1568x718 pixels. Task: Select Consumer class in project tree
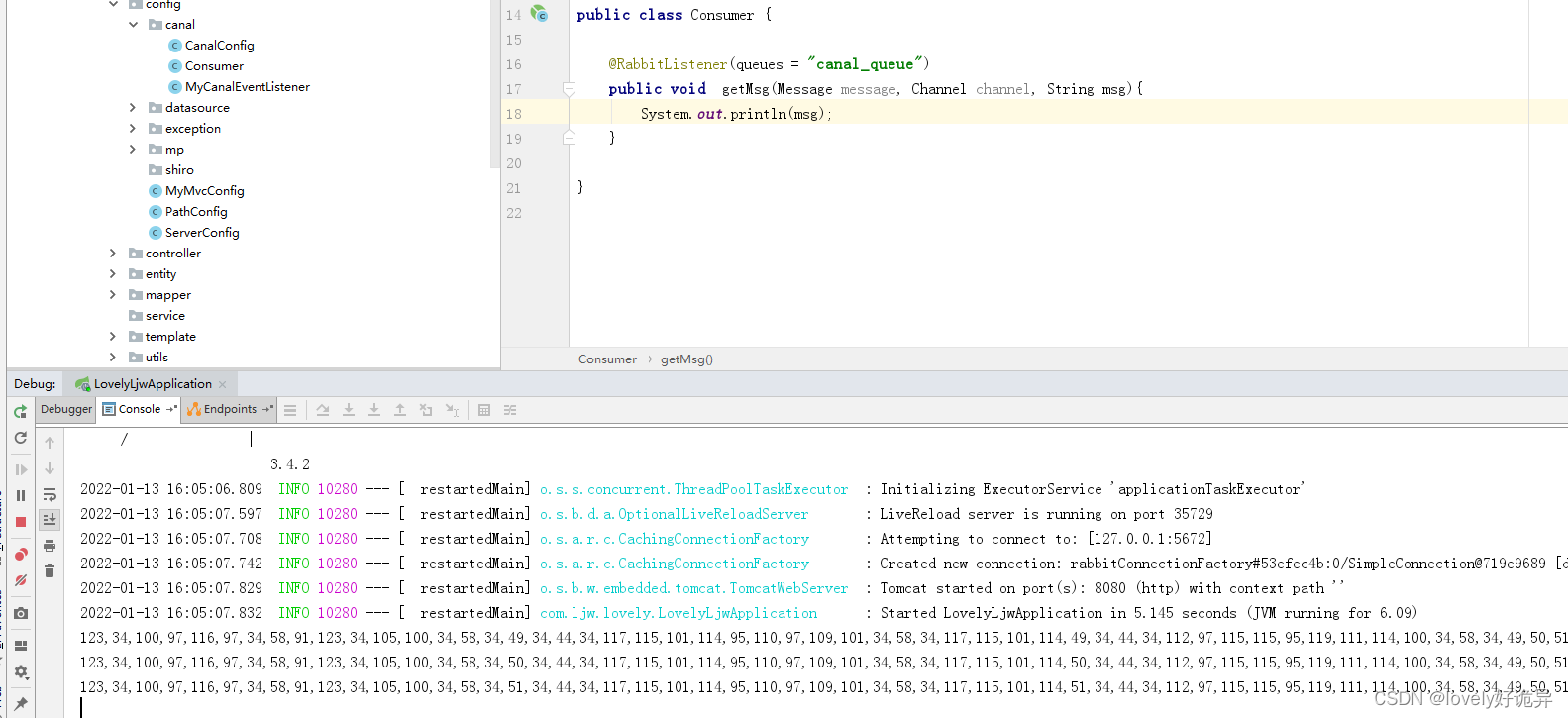(214, 66)
